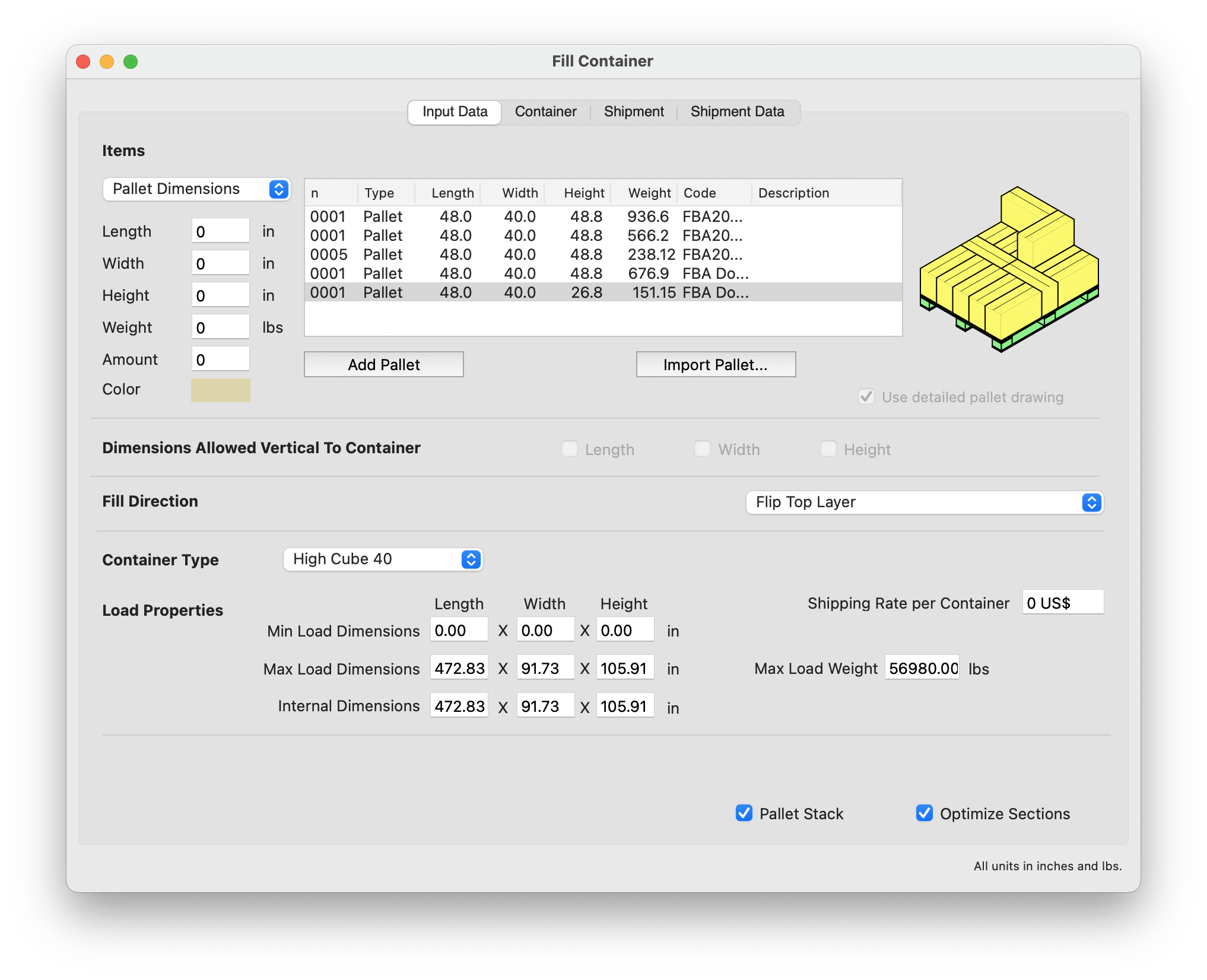Click the Shipping Rate per Container field
The height and width of the screenshot is (980, 1207).
pos(1063,603)
